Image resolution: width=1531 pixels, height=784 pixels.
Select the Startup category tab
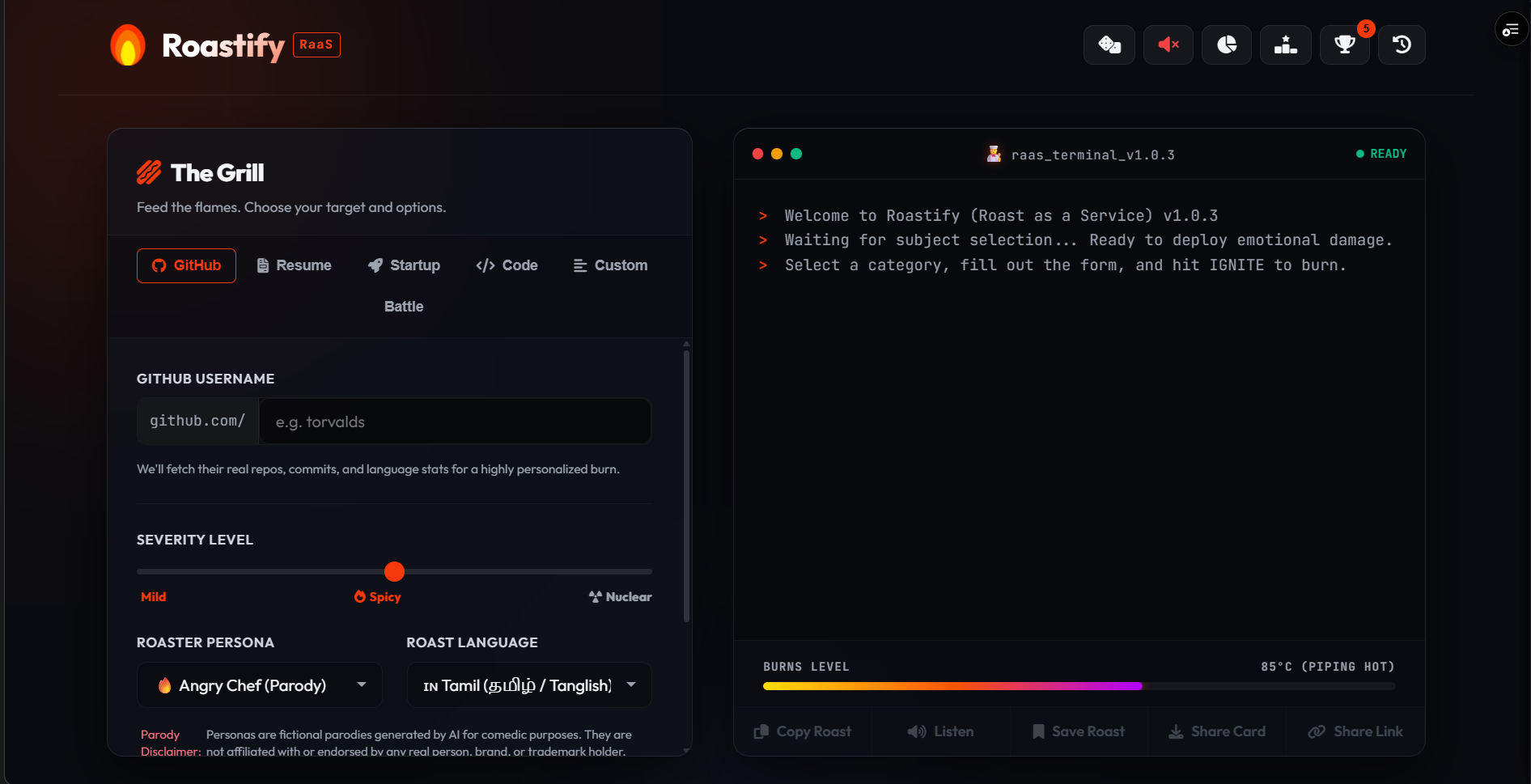(x=404, y=265)
